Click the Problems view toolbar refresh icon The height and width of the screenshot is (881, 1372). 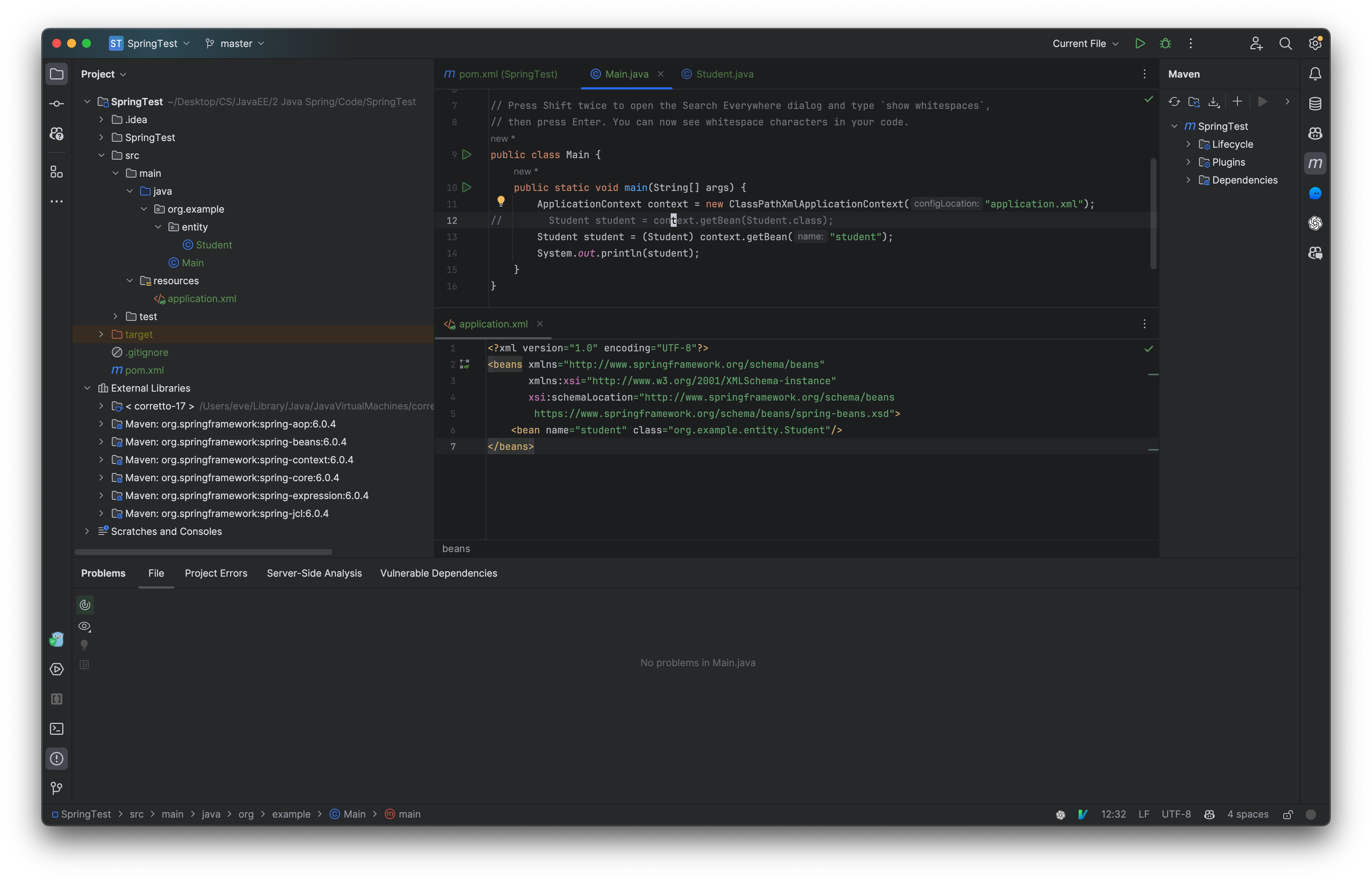click(85, 605)
